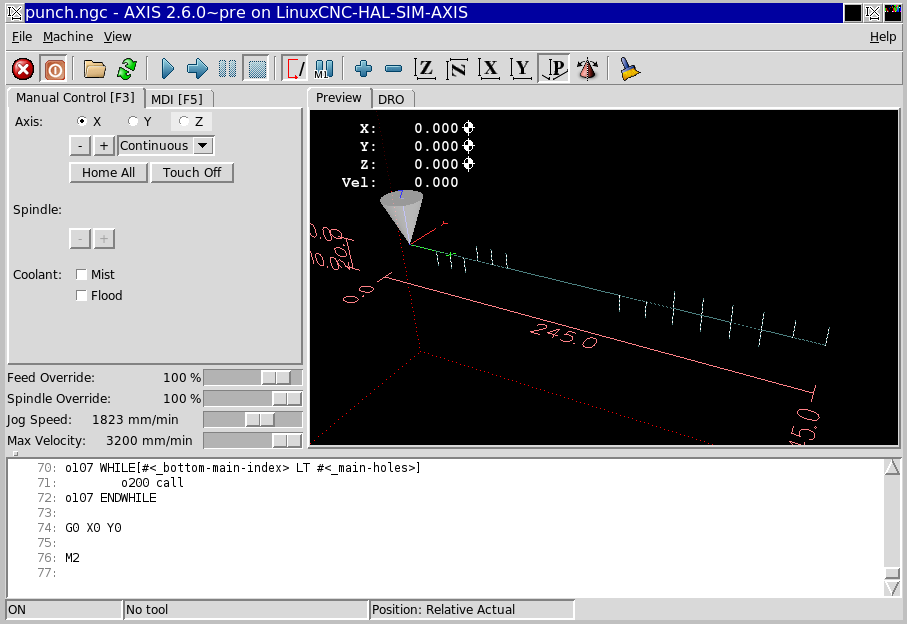The width and height of the screenshot is (907, 624).
Task: Enable Flood coolant checkbox
Action: pyautogui.click(x=82, y=296)
